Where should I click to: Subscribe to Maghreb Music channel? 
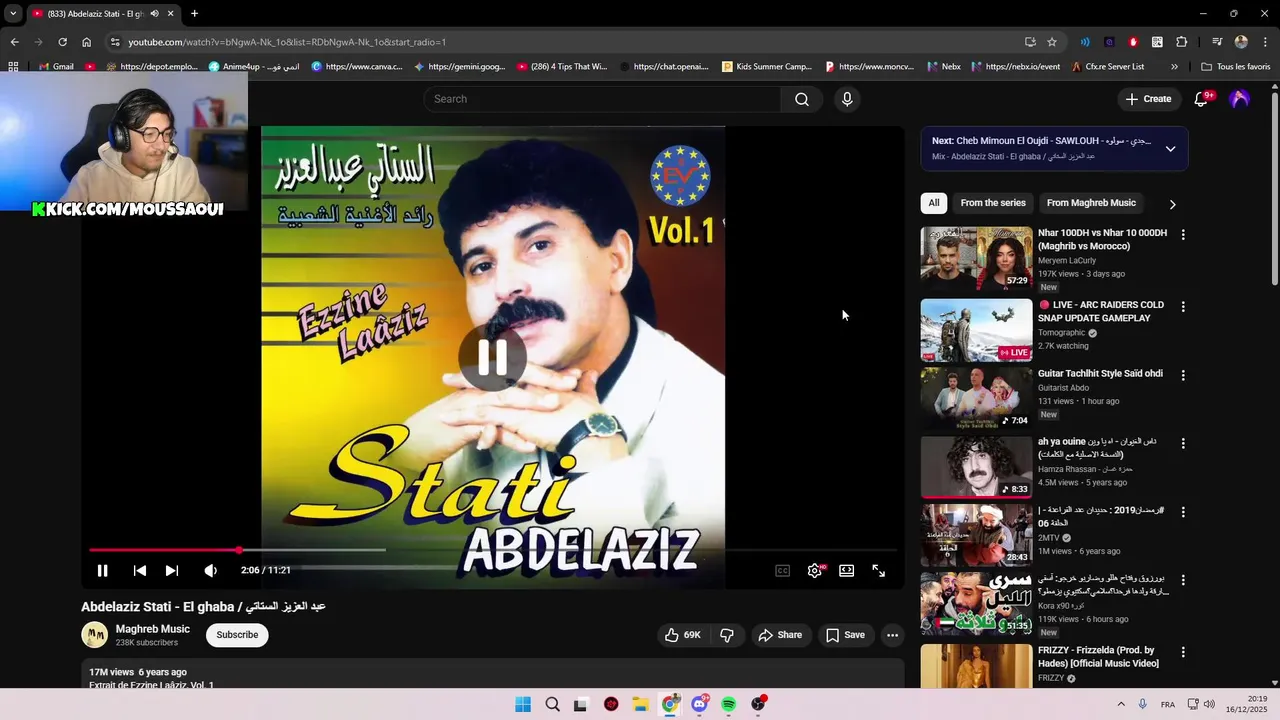(x=237, y=635)
